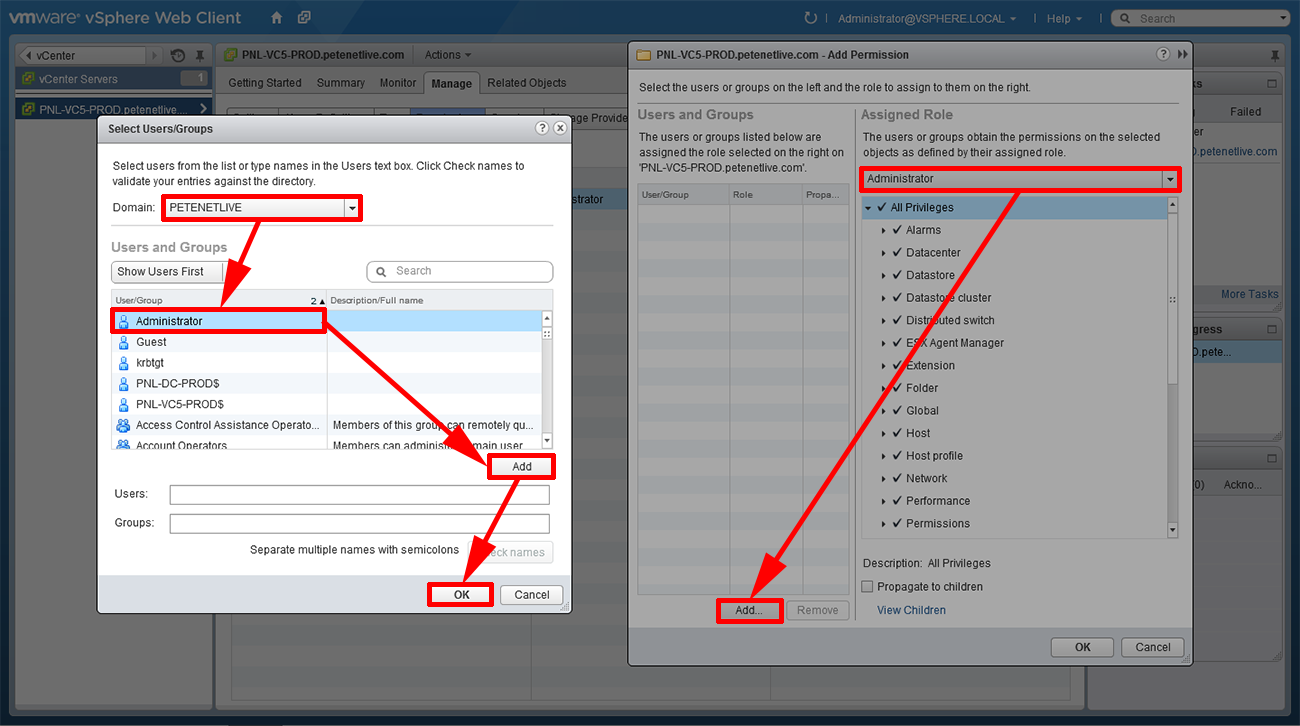Switch to the Summary tab

point(341,83)
